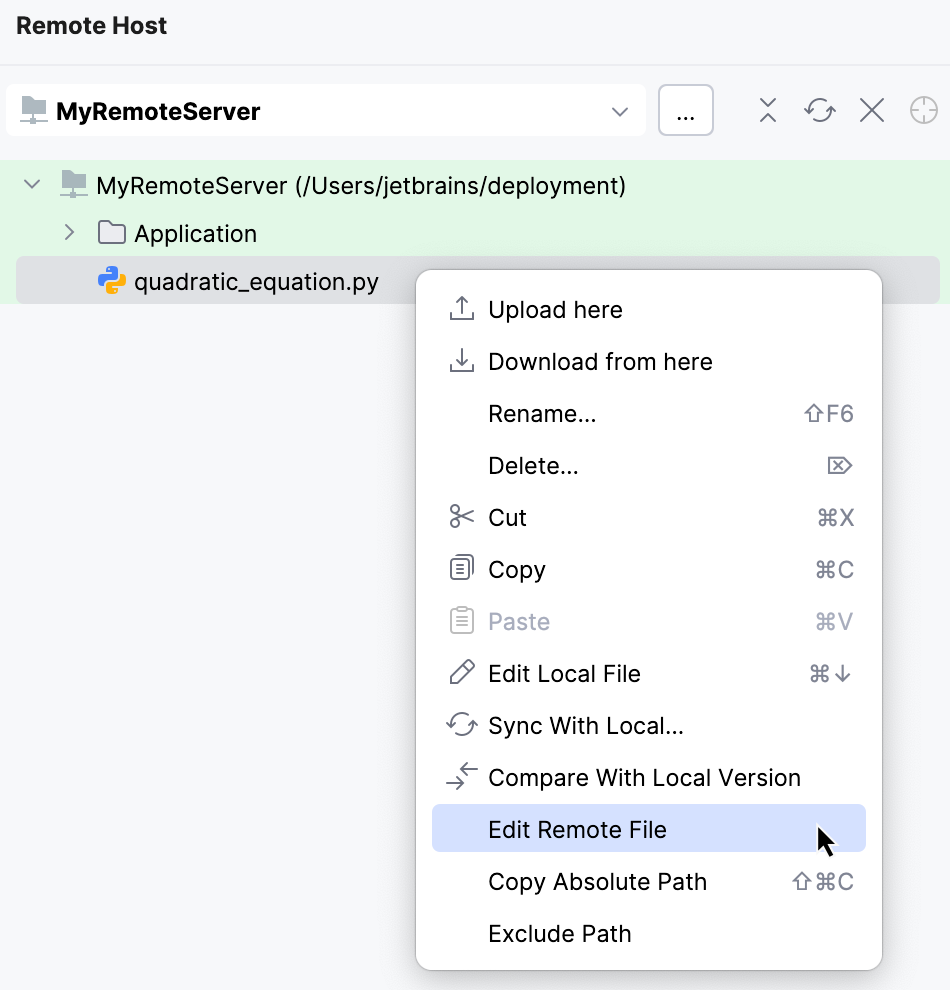Click the pencil icon beside Edit Local File
This screenshot has width=950, height=990.
(x=461, y=673)
